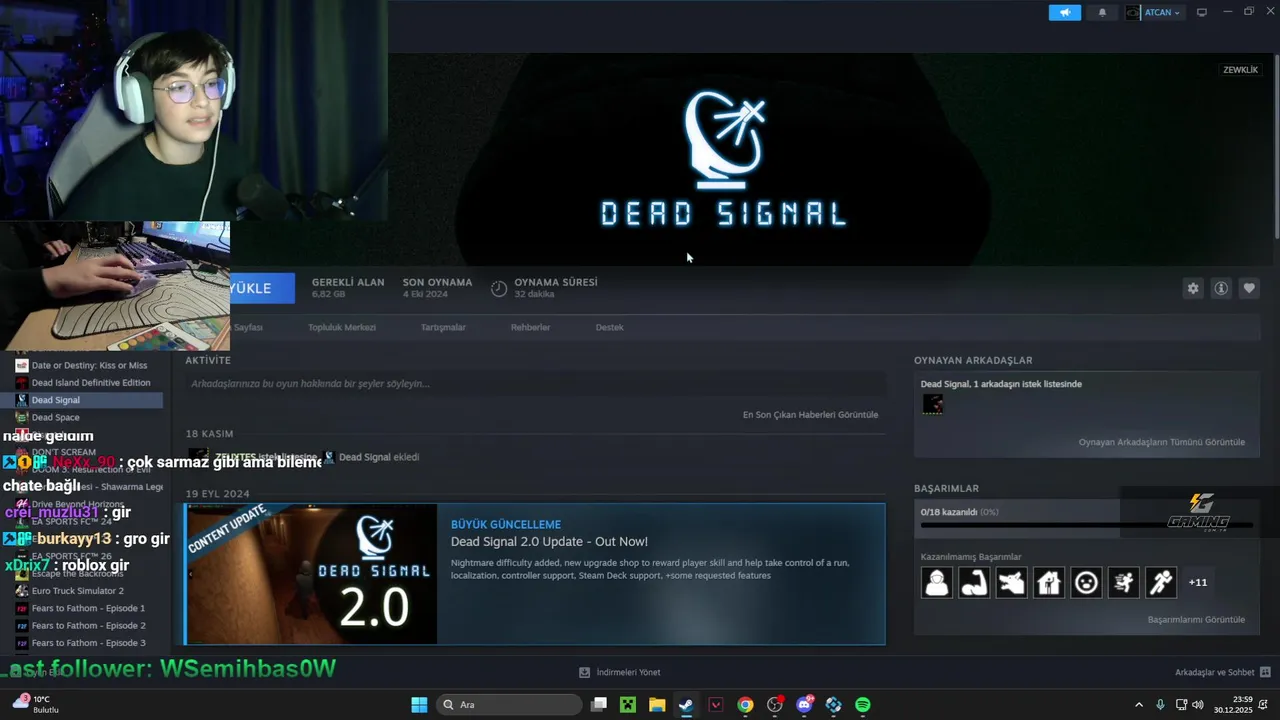Open the house achievement icon
Screen dimensions: 1280x720
pyautogui.click(x=1049, y=582)
